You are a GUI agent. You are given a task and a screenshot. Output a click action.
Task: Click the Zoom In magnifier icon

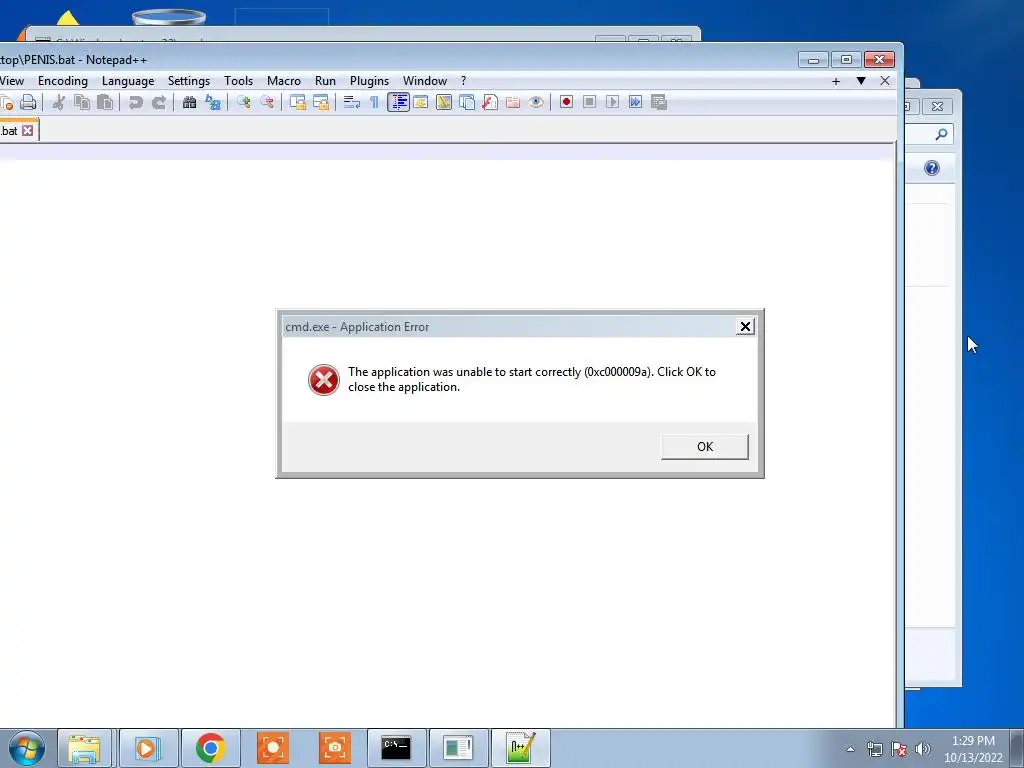(244, 103)
